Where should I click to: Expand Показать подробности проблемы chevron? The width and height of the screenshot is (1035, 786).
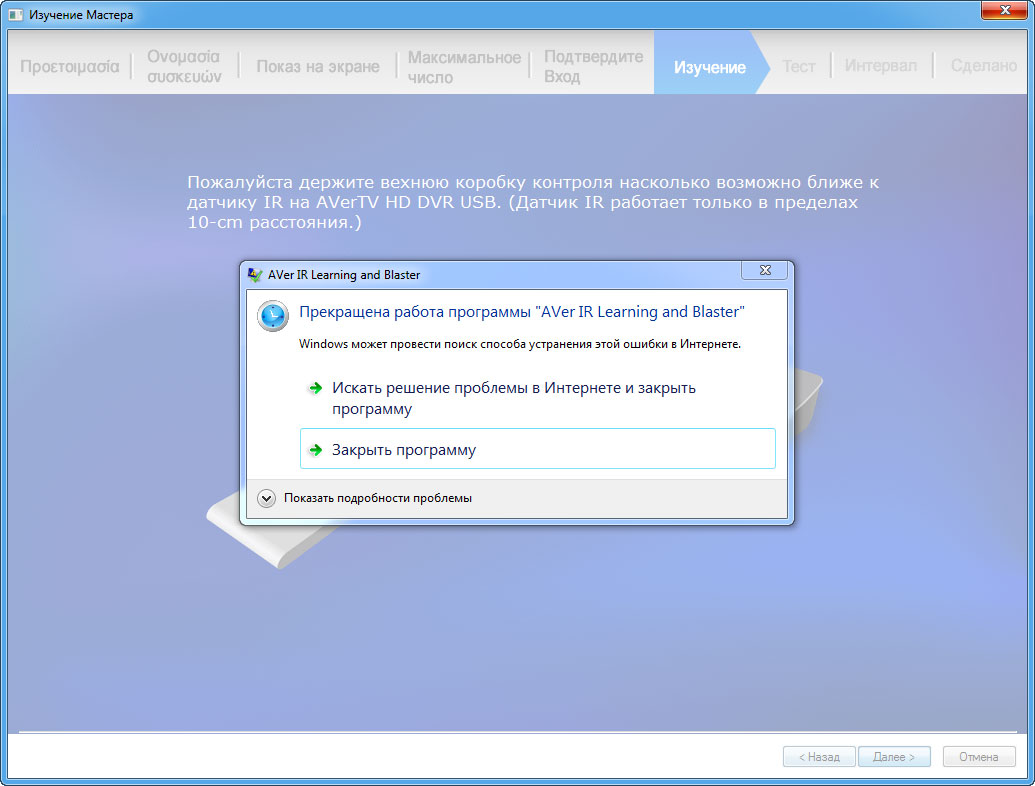[266, 498]
